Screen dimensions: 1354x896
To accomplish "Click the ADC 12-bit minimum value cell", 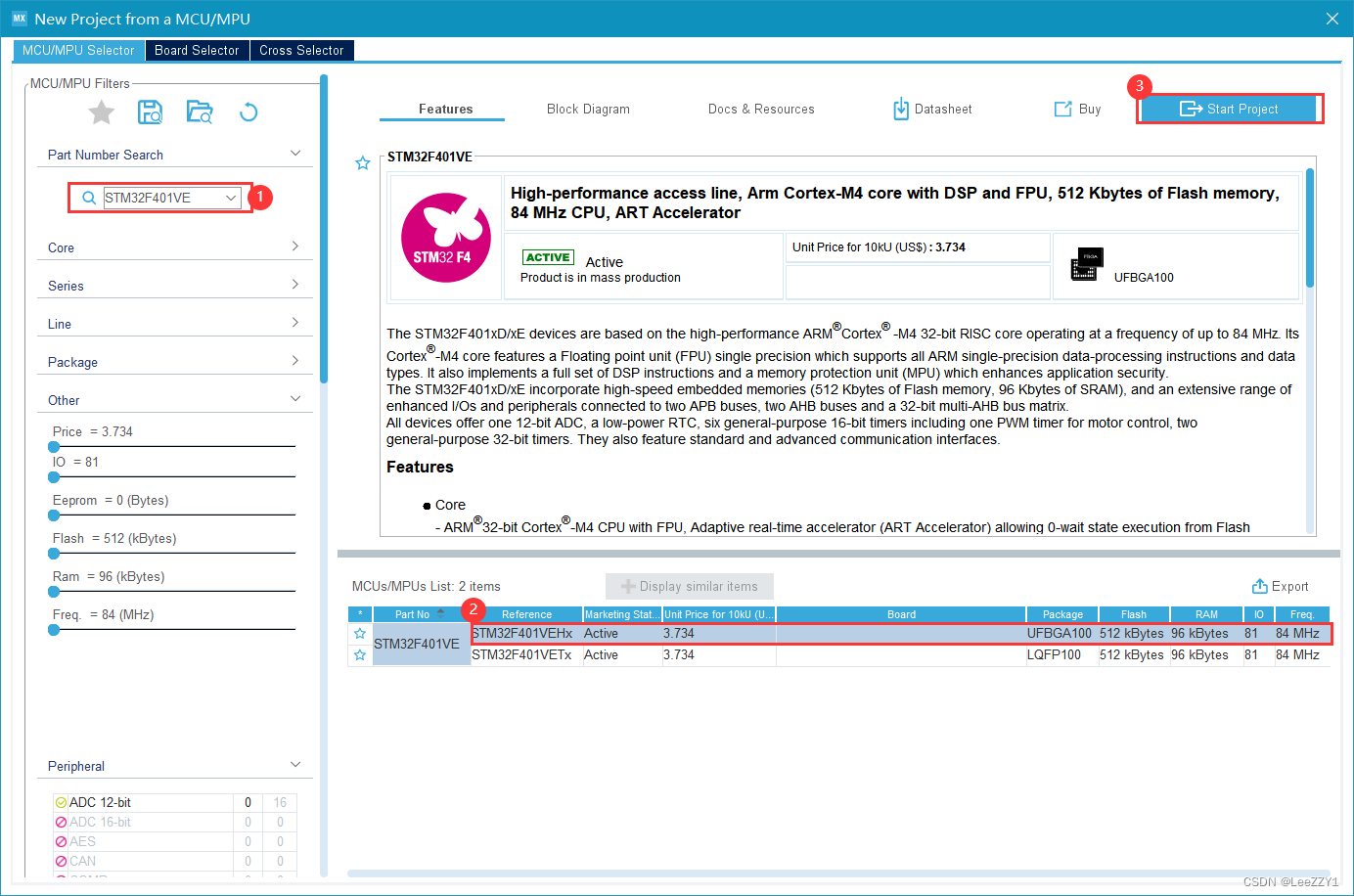I will [248, 803].
